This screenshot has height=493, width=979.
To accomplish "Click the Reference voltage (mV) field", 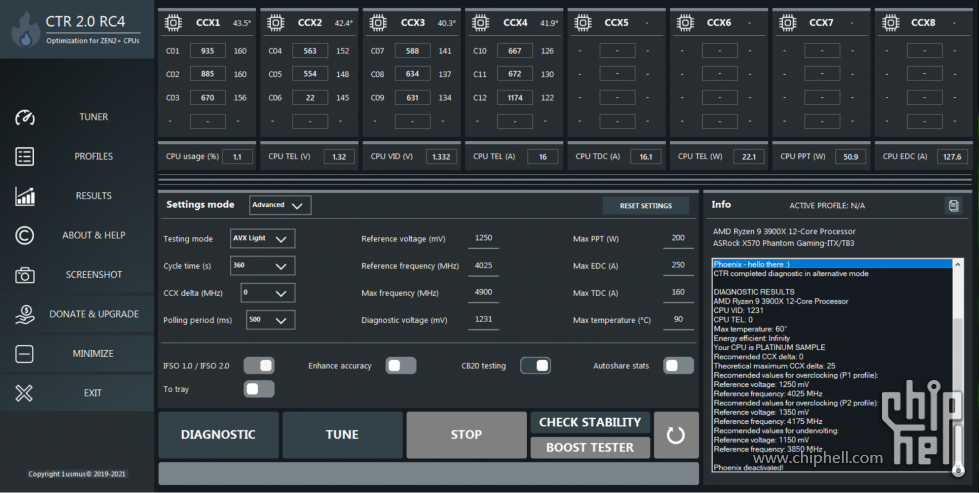I will pos(483,238).
